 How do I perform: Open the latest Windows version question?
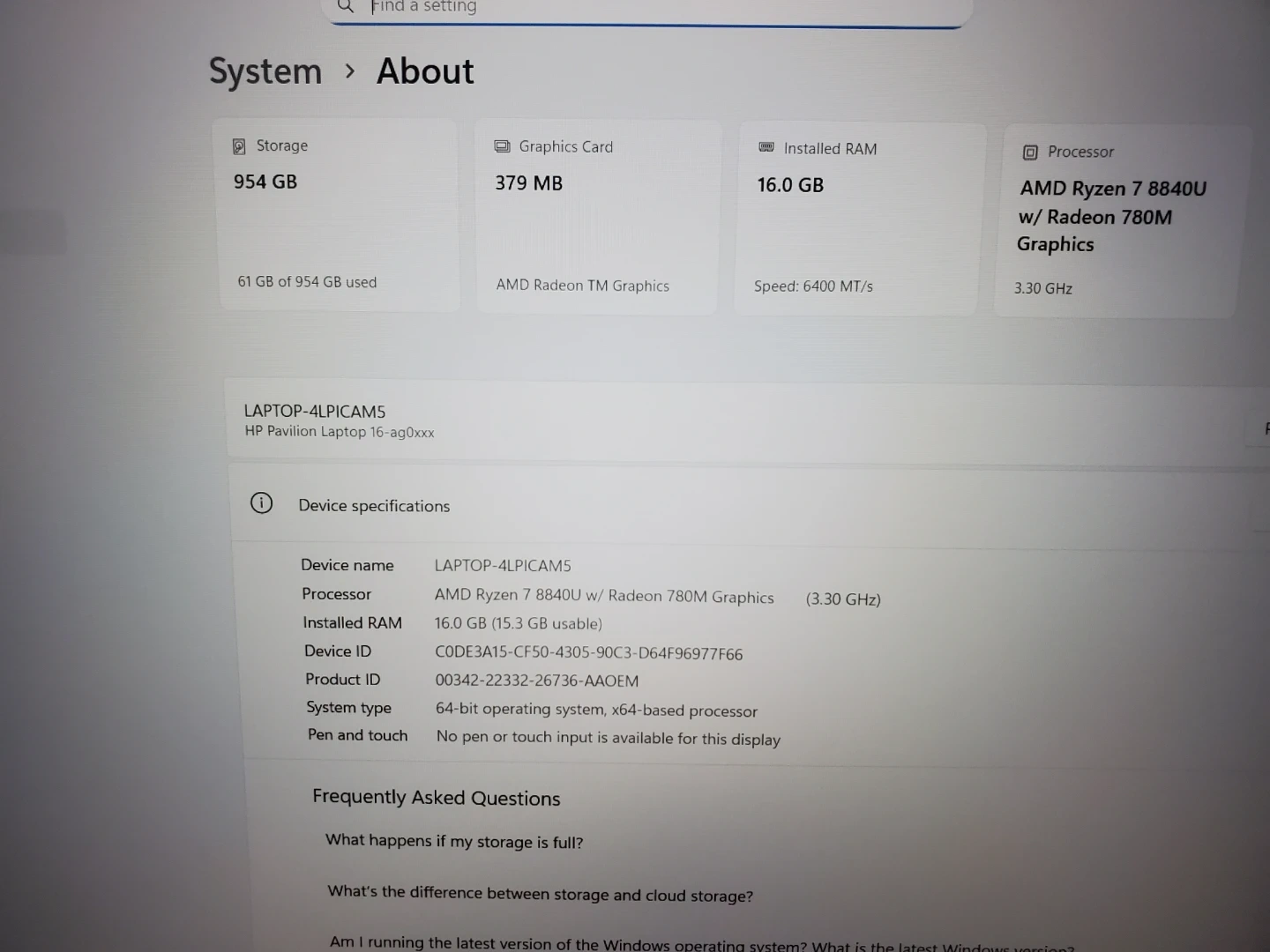tap(701, 944)
